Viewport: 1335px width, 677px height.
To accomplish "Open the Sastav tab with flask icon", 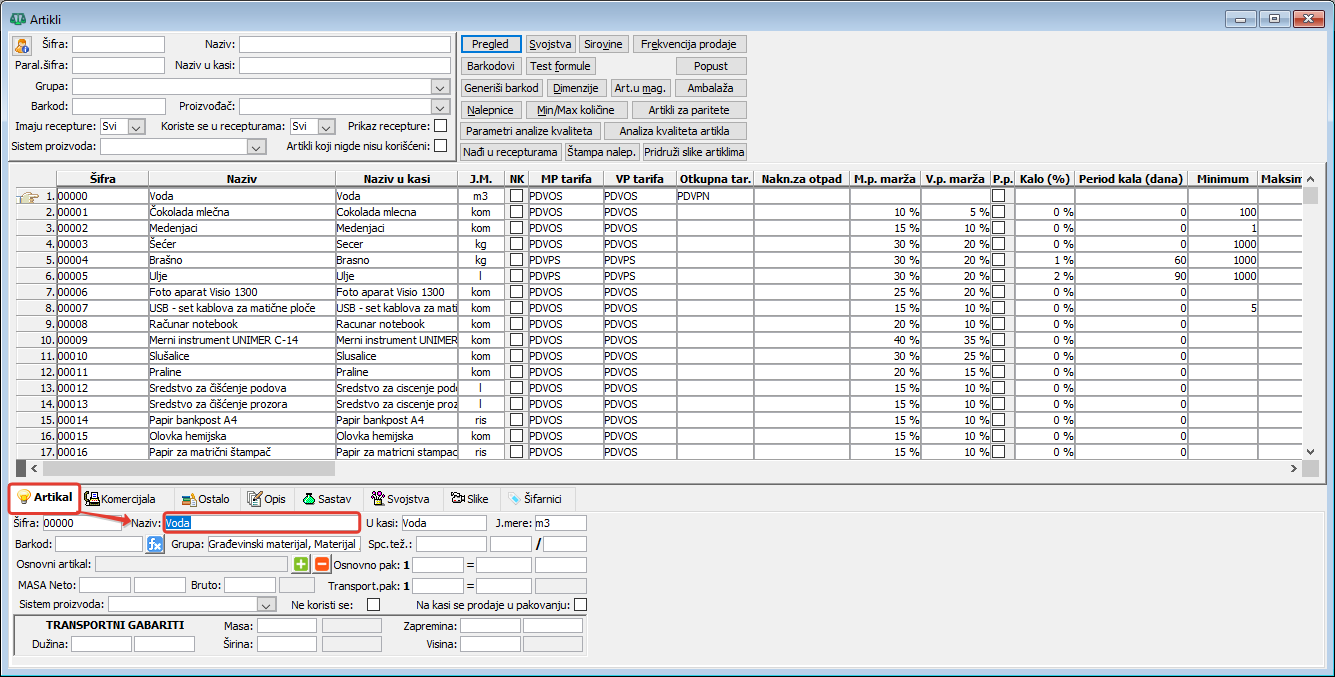I will tap(326, 499).
